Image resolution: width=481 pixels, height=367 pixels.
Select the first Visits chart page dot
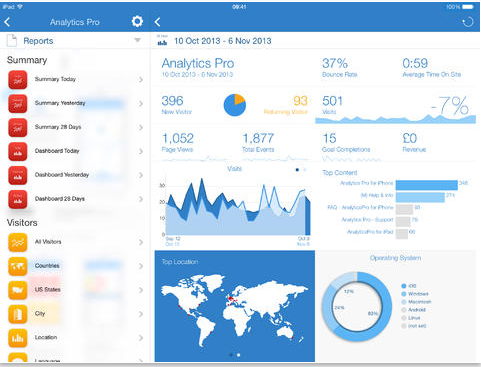297,170
